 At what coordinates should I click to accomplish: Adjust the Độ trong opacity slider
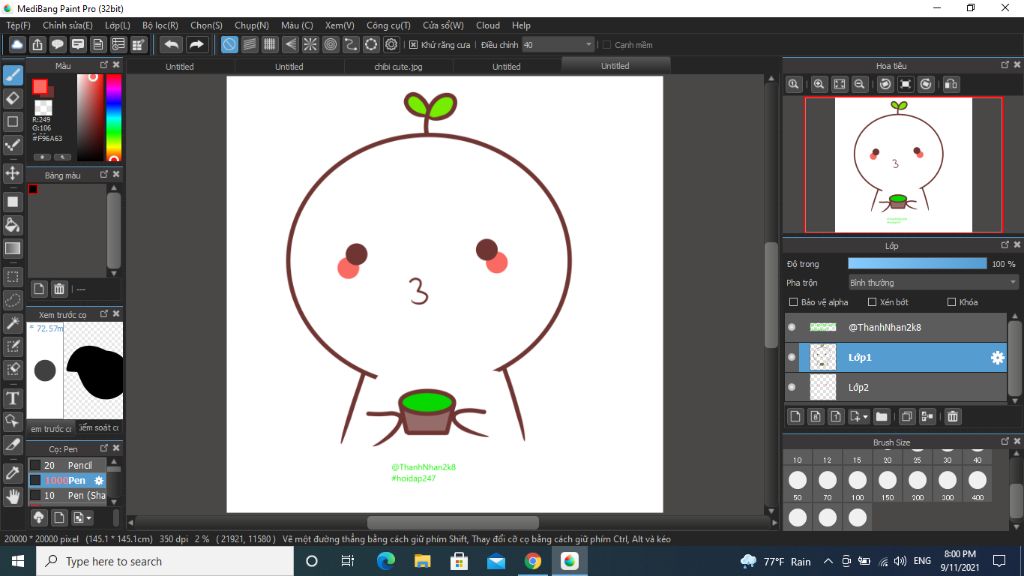pos(918,263)
